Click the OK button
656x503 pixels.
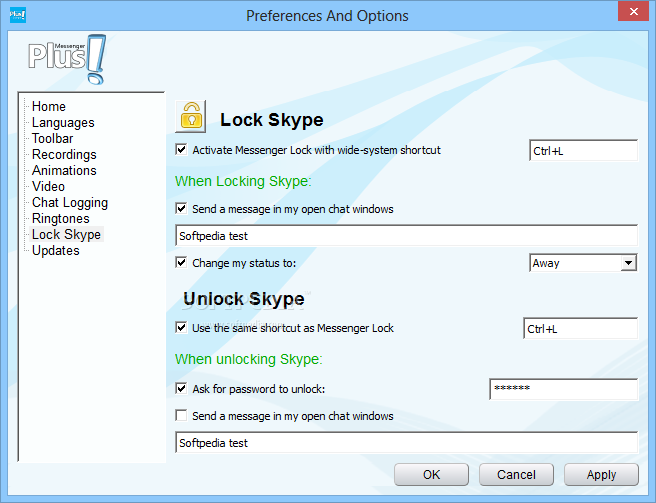[431, 475]
